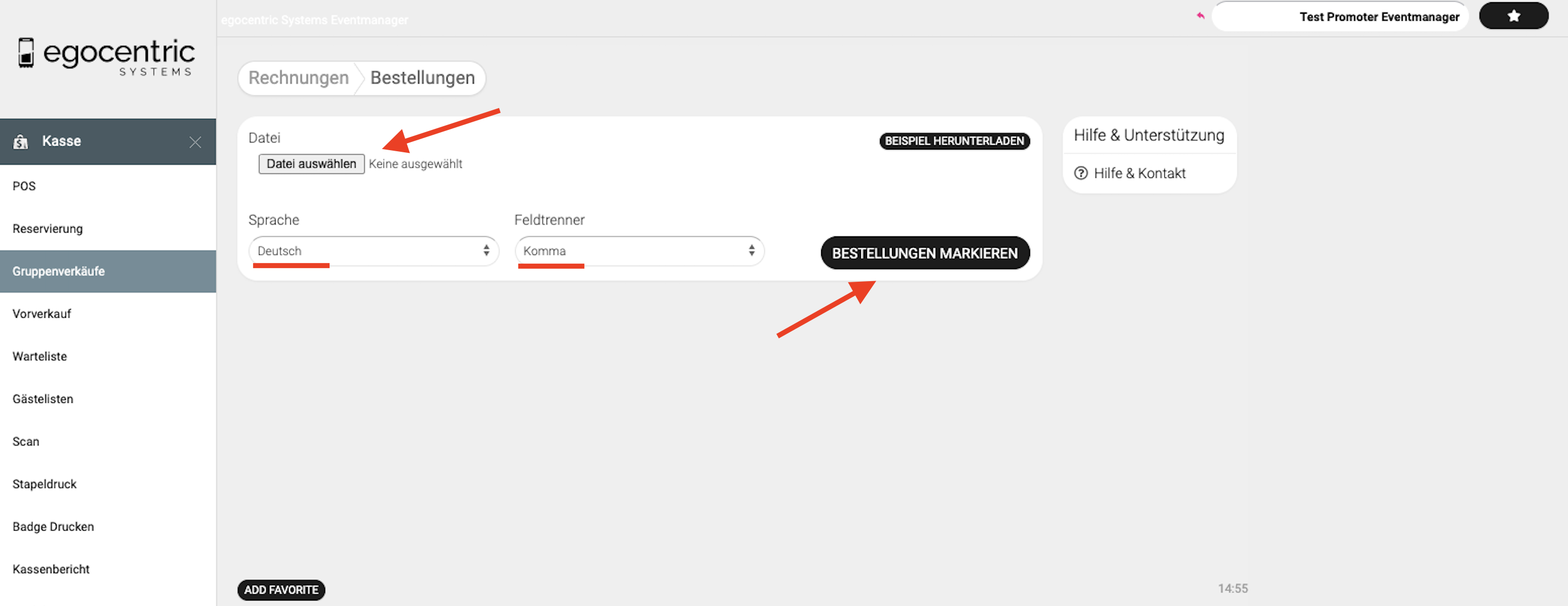Select Kassenbericht sidebar entry

(x=51, y=569)
